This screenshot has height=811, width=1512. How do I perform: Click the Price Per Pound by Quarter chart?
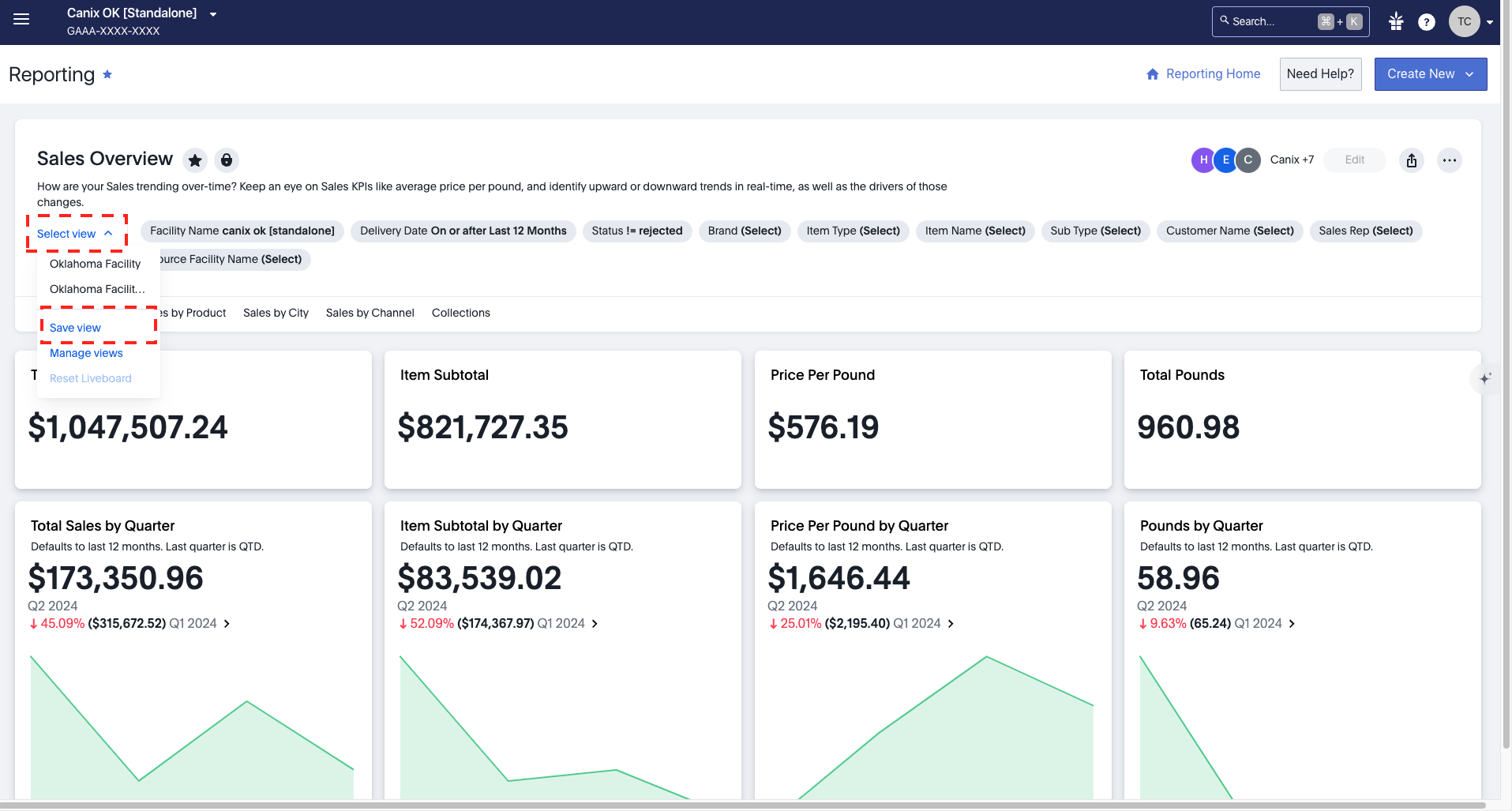(x=932, y=727)
